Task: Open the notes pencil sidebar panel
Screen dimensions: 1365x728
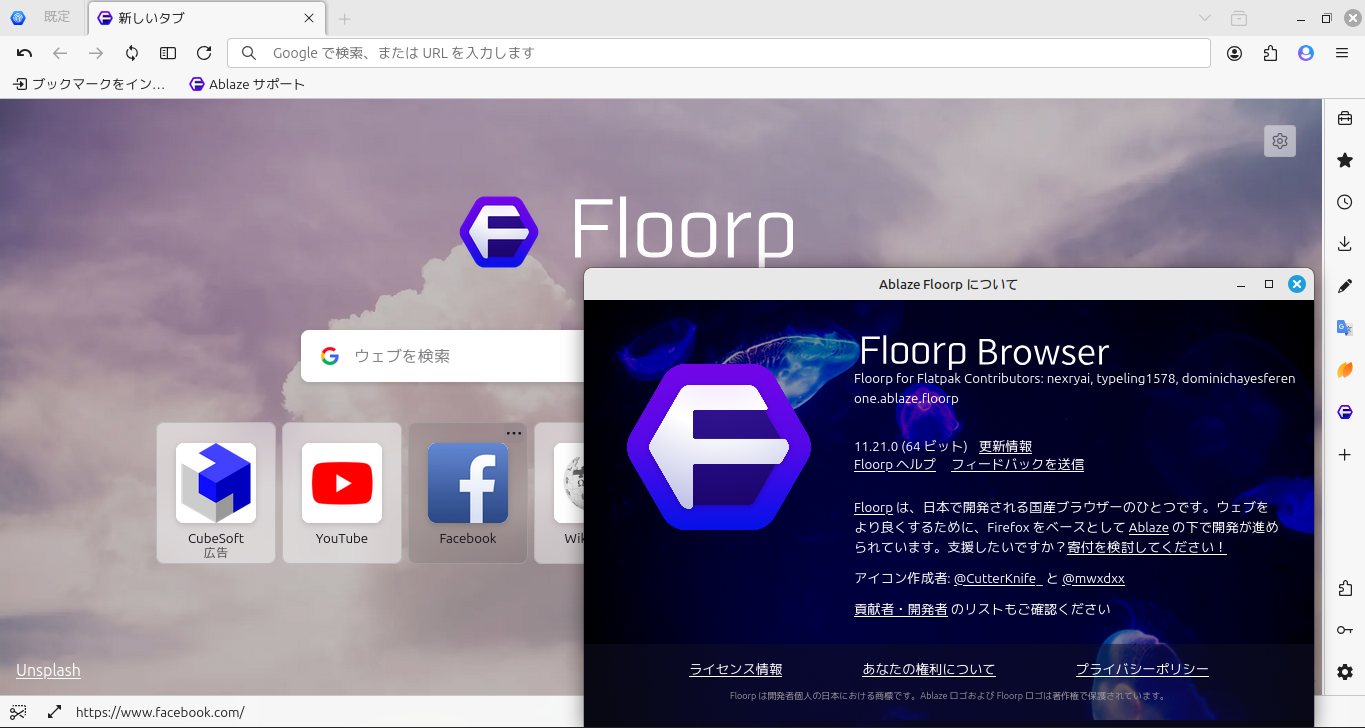Action: tap(1345, 286)
